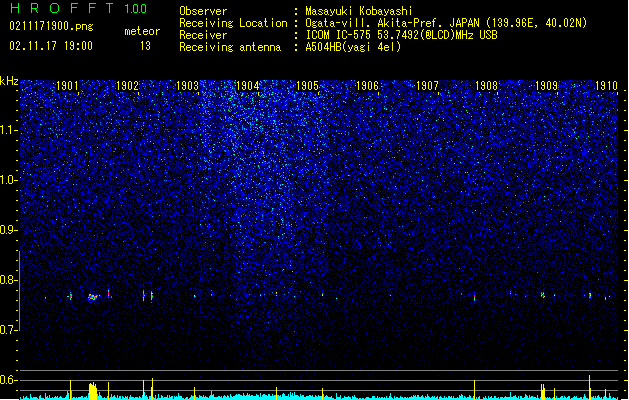Click the 0.6 frequency axis label
The image size is (629, 400).
point(8,380)
